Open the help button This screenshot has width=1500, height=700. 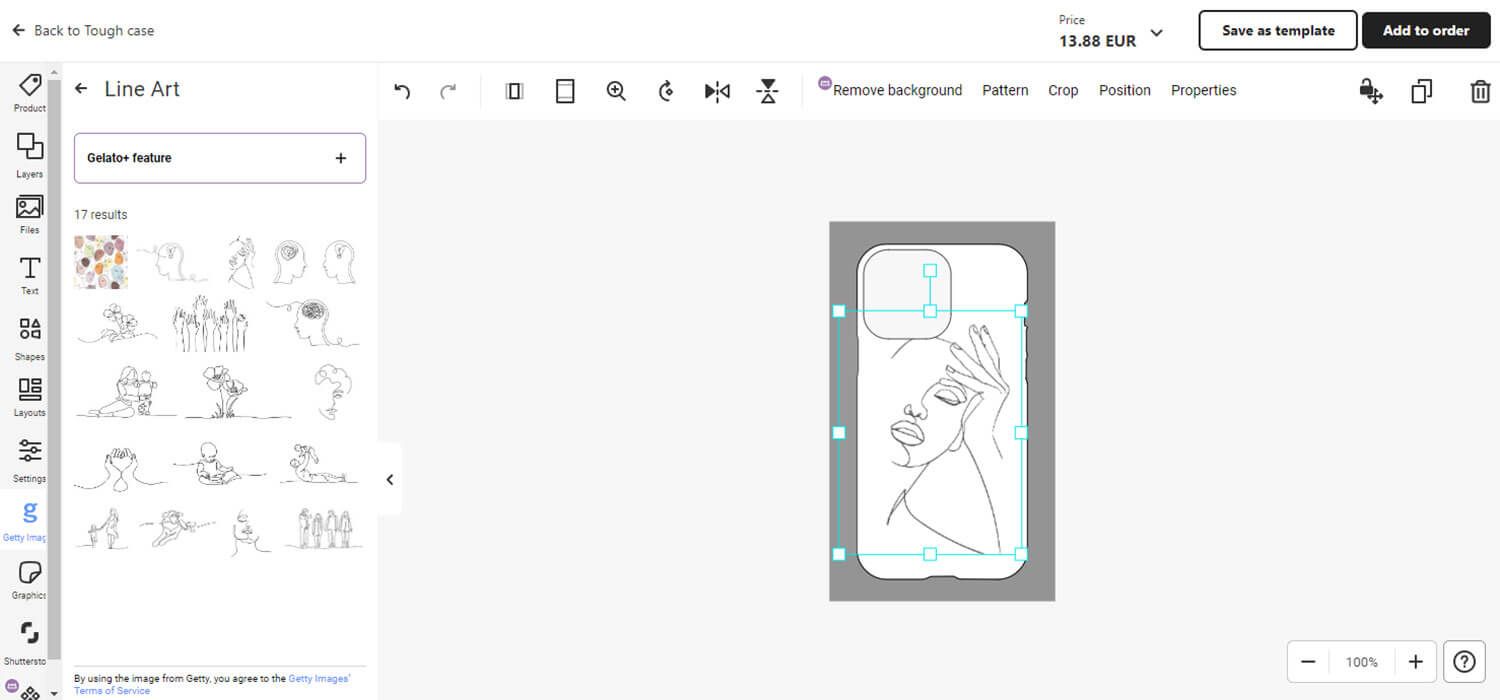[1464, 661]
